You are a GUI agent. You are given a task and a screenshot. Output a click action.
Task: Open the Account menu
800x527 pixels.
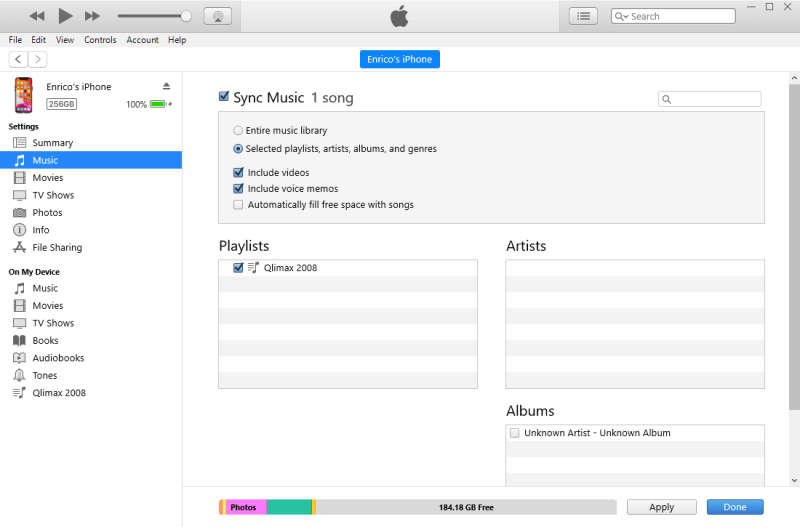tap(142, 40)
